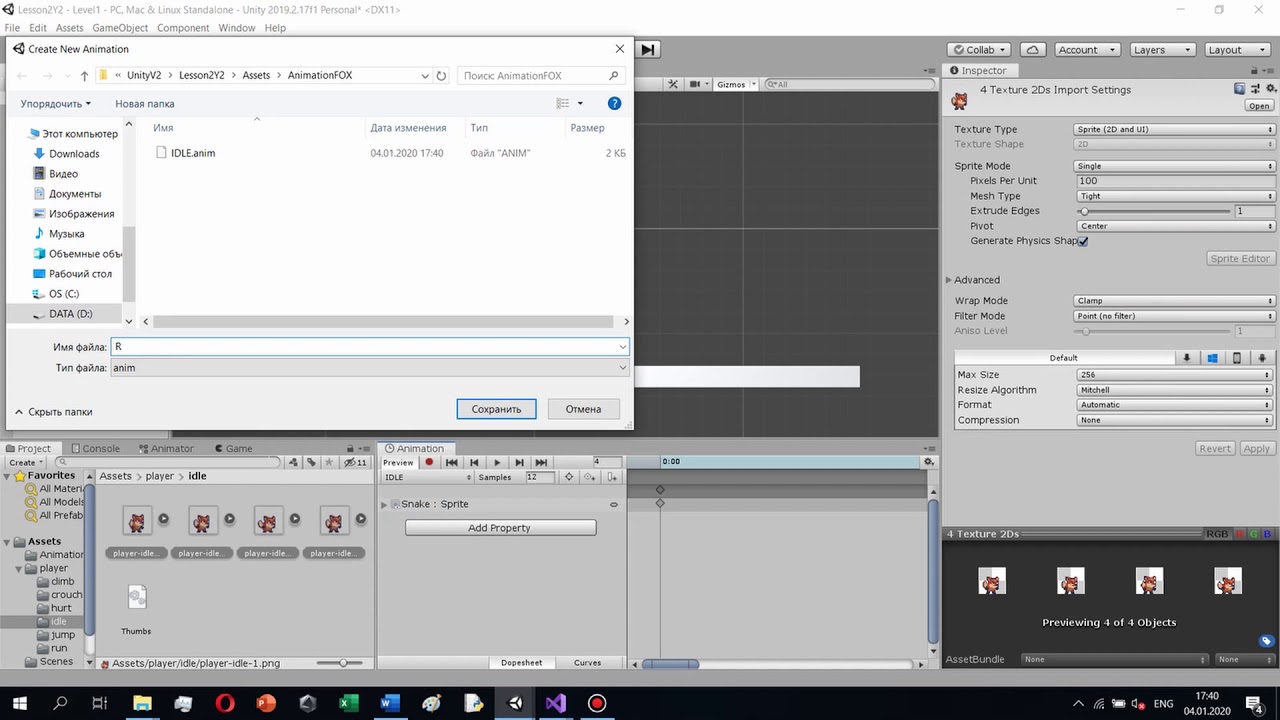Switch to Curves view in Animation
Image resolution: width=1280 pixels, height=720 pixels.
pos(587,663)
